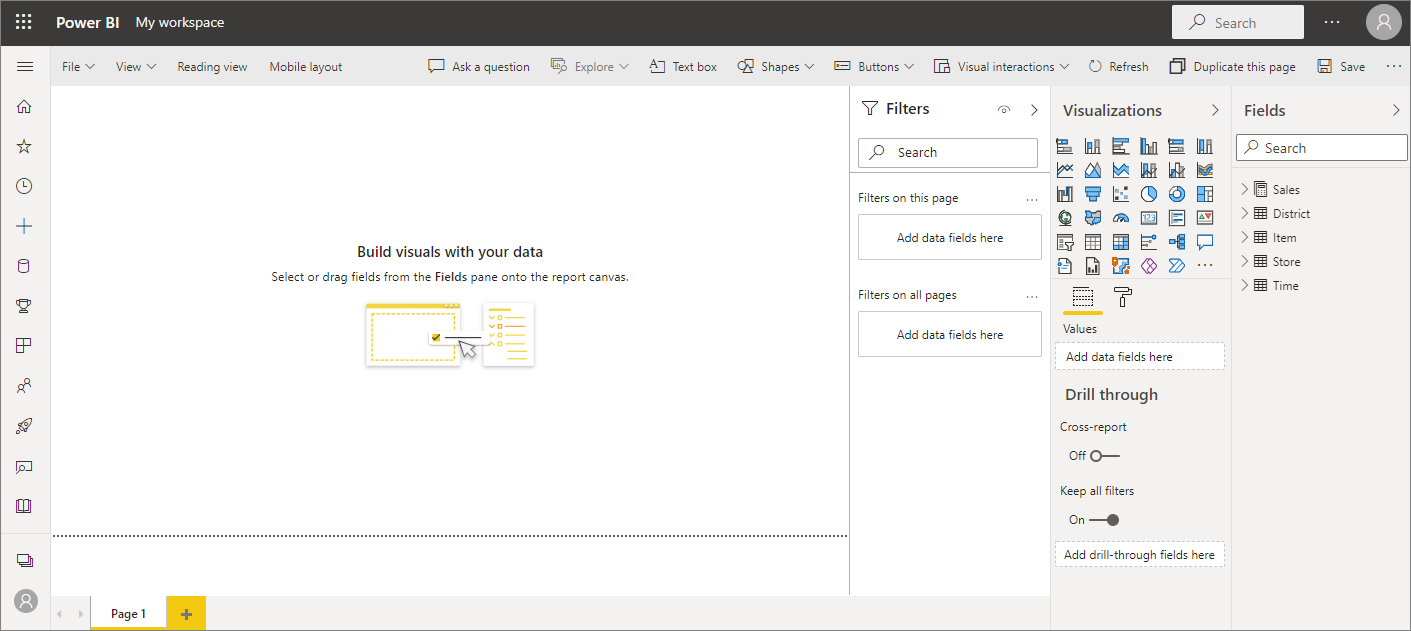Pick the donut chart visual
This screenshot has height=631, width=1411.
1177,194
